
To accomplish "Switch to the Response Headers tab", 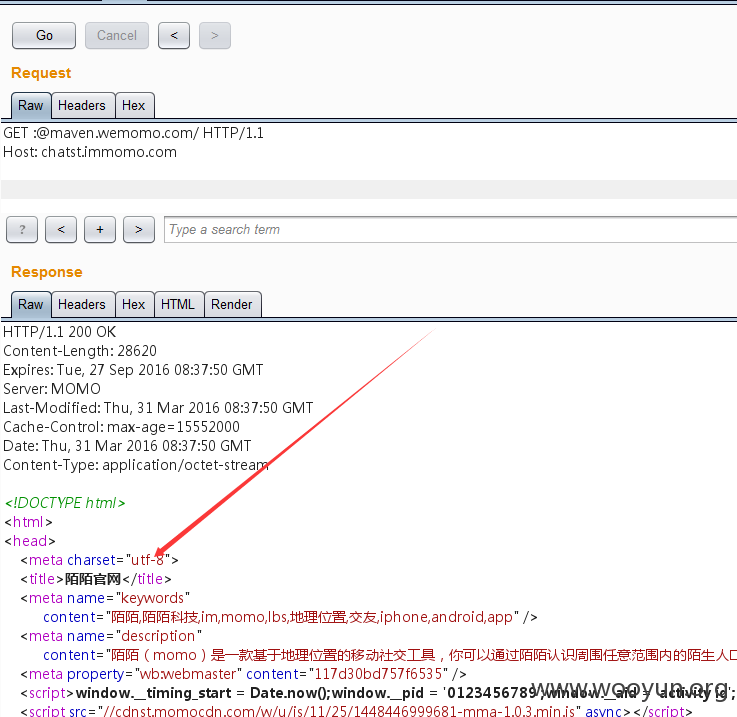I will (x=82, y=304).
